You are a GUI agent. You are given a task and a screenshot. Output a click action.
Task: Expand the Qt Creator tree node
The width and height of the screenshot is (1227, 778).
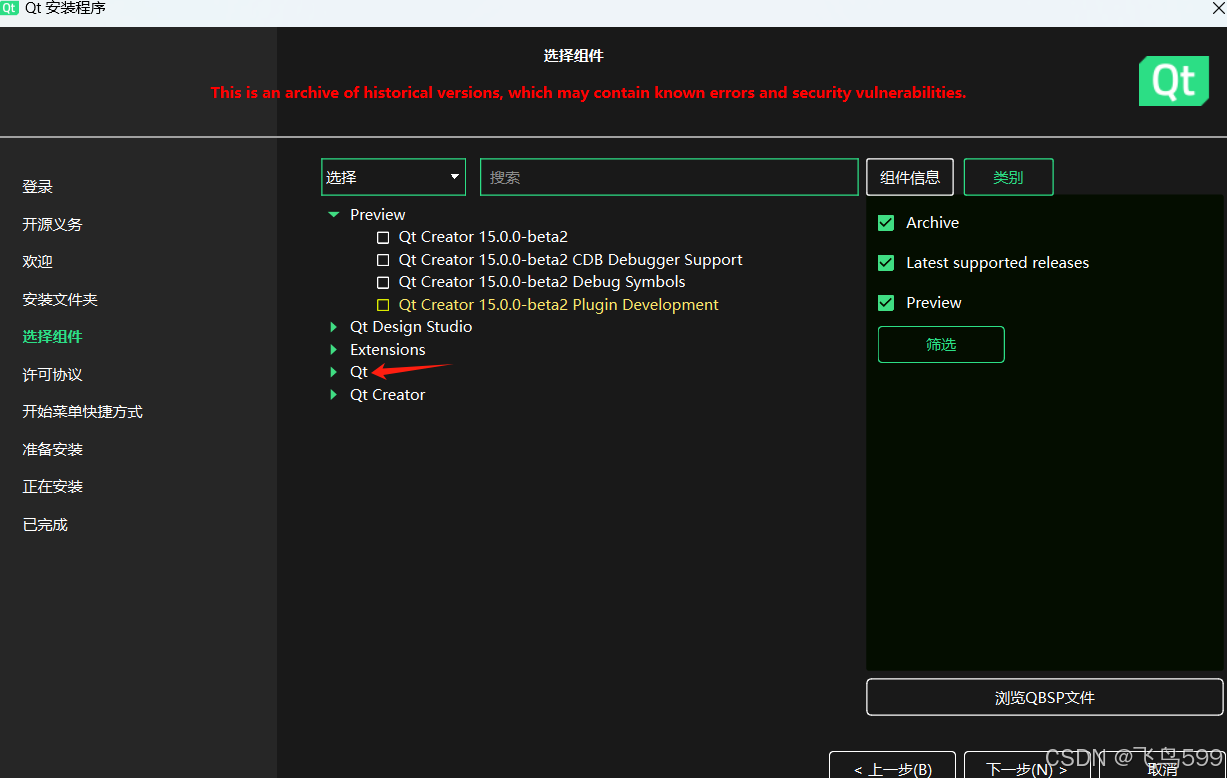(334, 395)
